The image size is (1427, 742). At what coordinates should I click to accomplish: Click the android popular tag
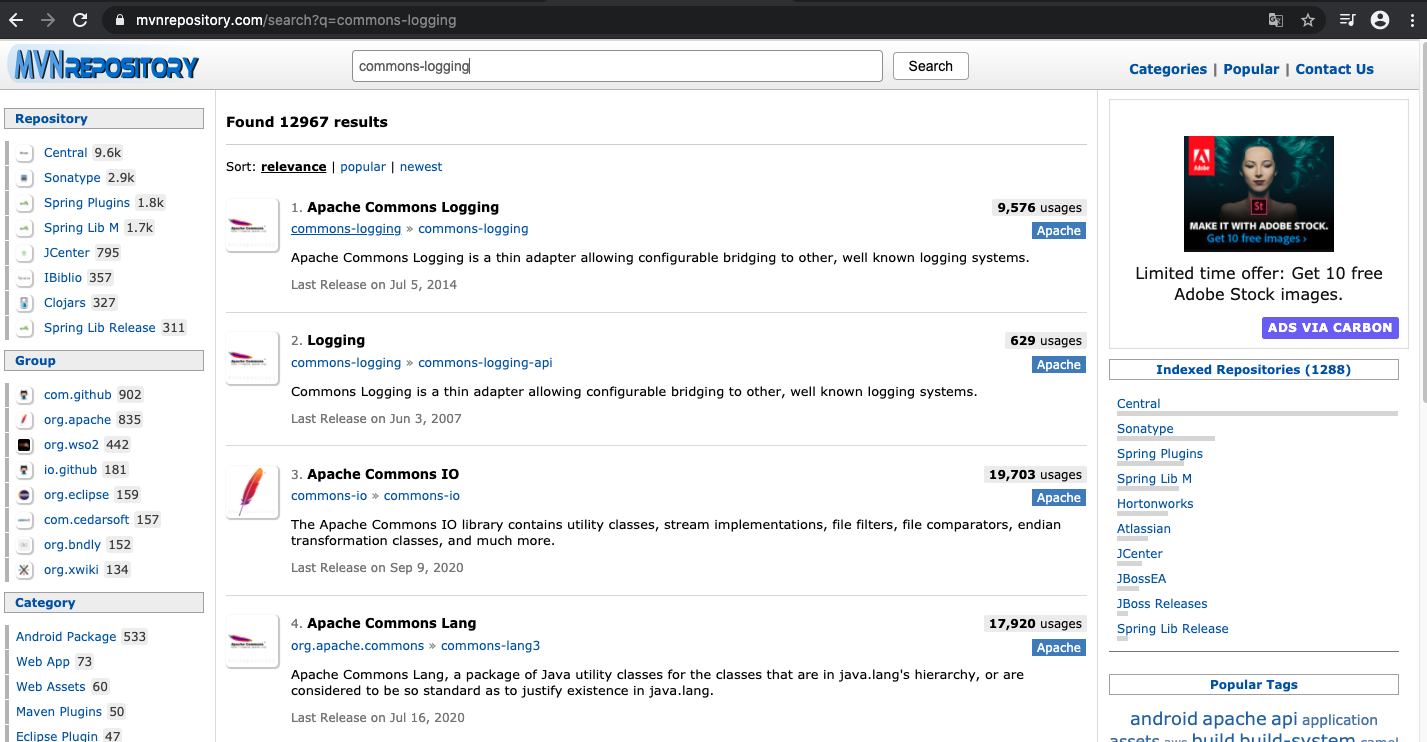[1164, 719]
